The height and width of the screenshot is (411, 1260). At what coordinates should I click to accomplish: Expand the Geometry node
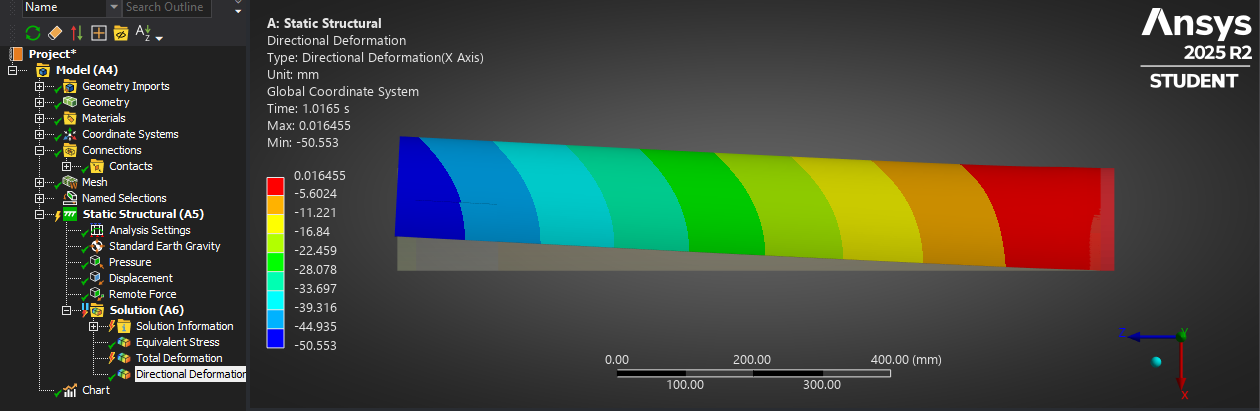pyautogui.click(x=40, y=102)
